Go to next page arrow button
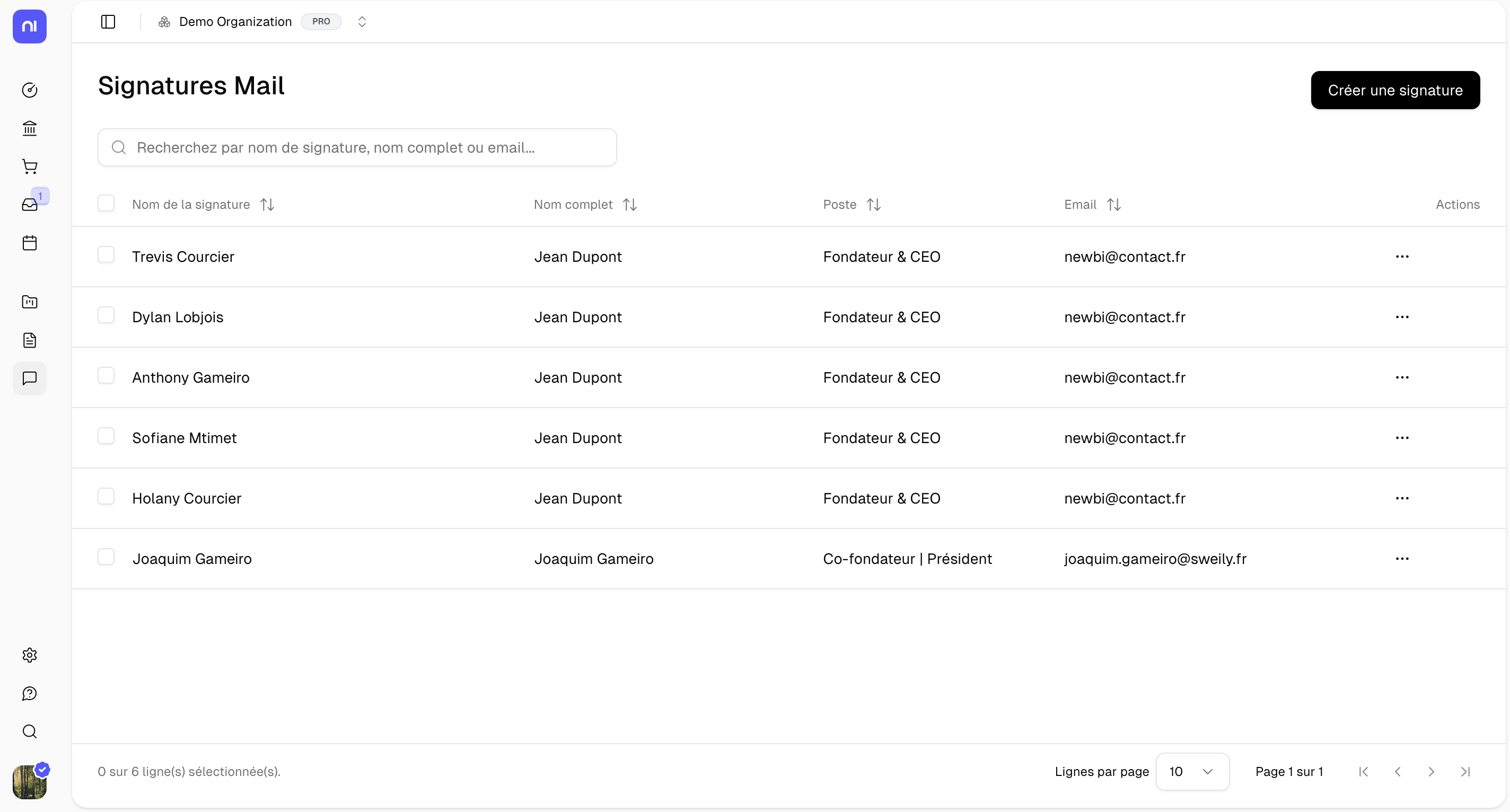This screenshot has height=812, width=1510. (x=1431, y=772)
